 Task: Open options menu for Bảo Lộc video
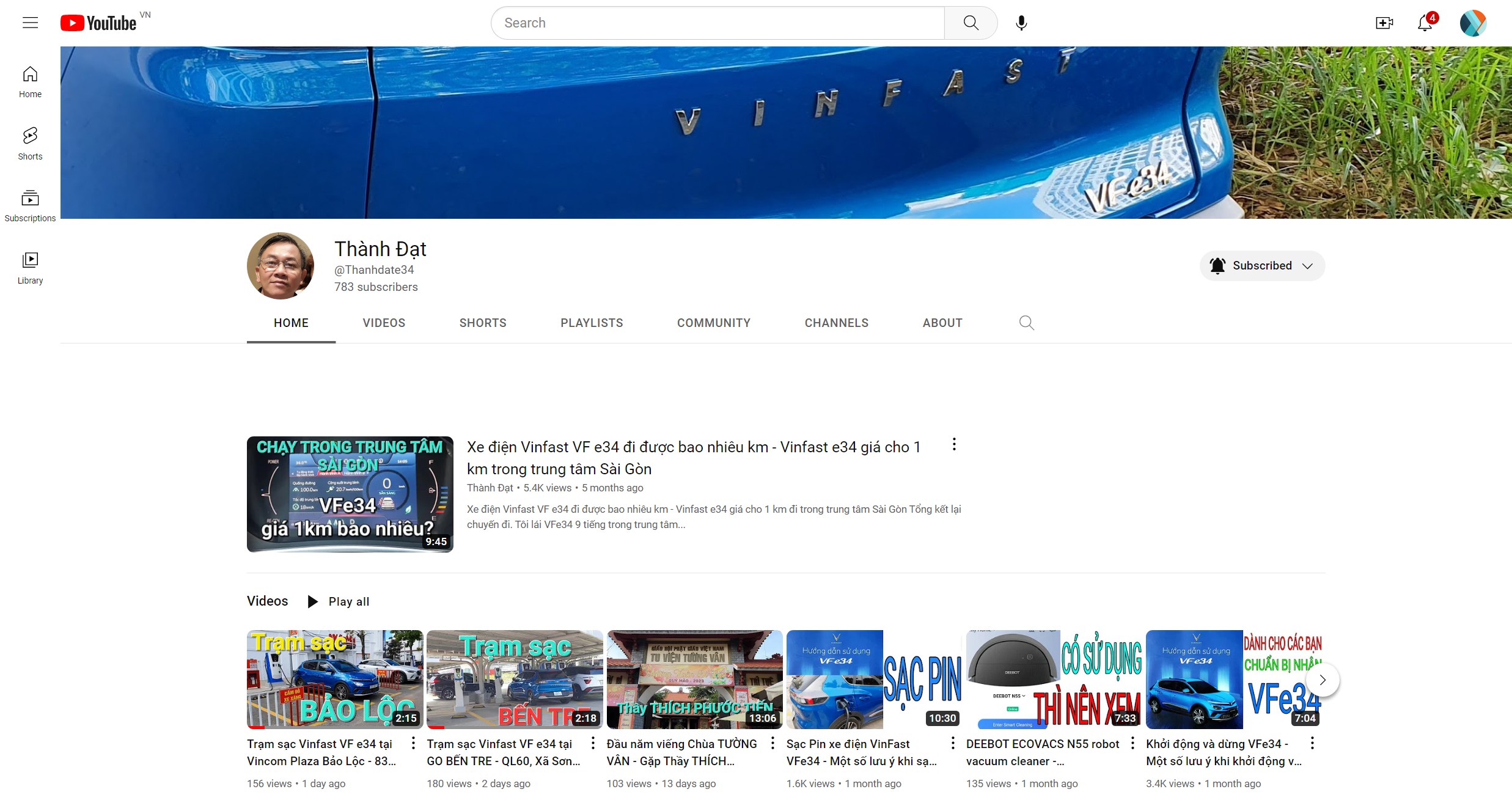[x=413, y=743]
